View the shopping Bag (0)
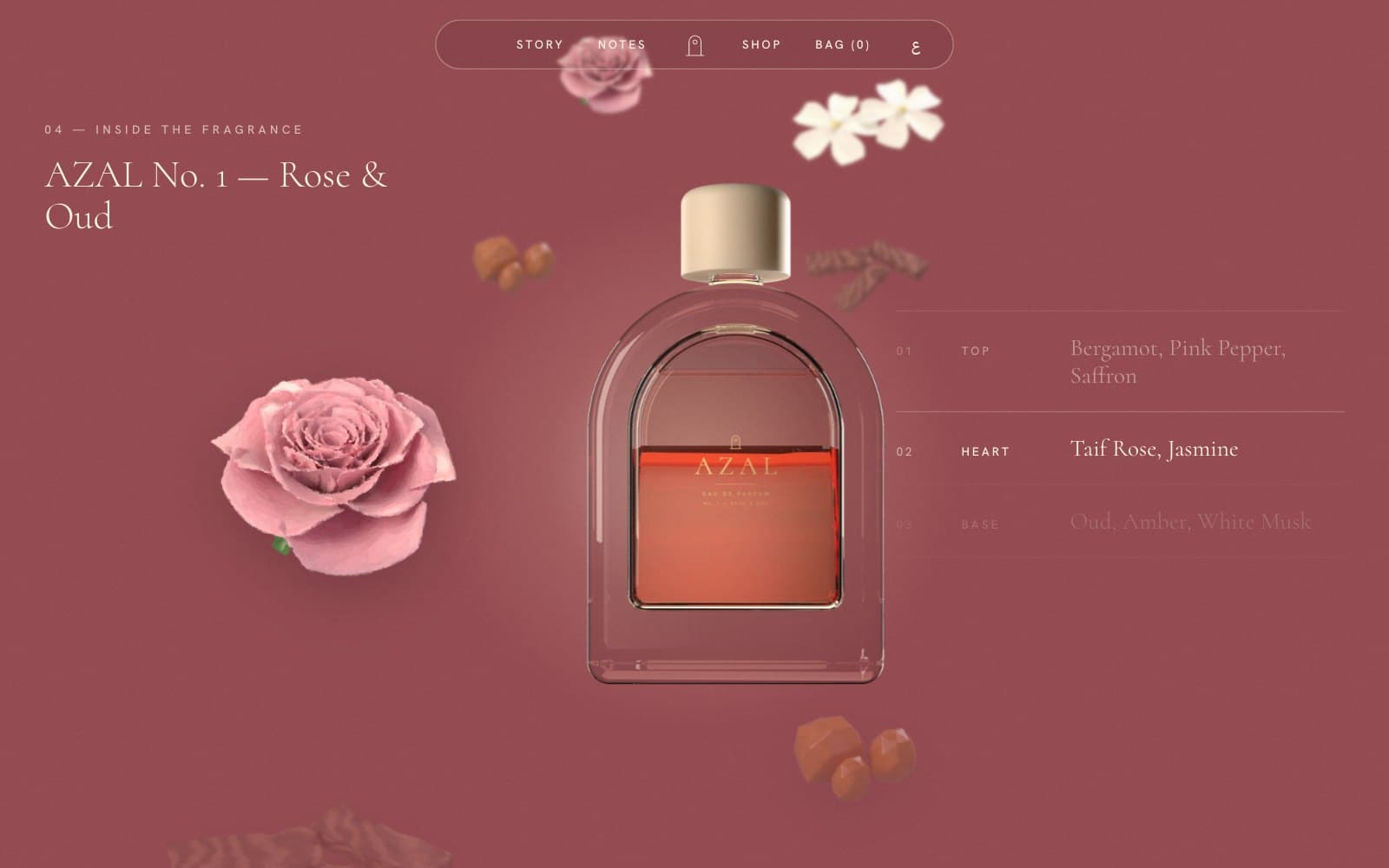Viewport: 1389px width, 868px height. pyautogui.click(x=842, y=44)
